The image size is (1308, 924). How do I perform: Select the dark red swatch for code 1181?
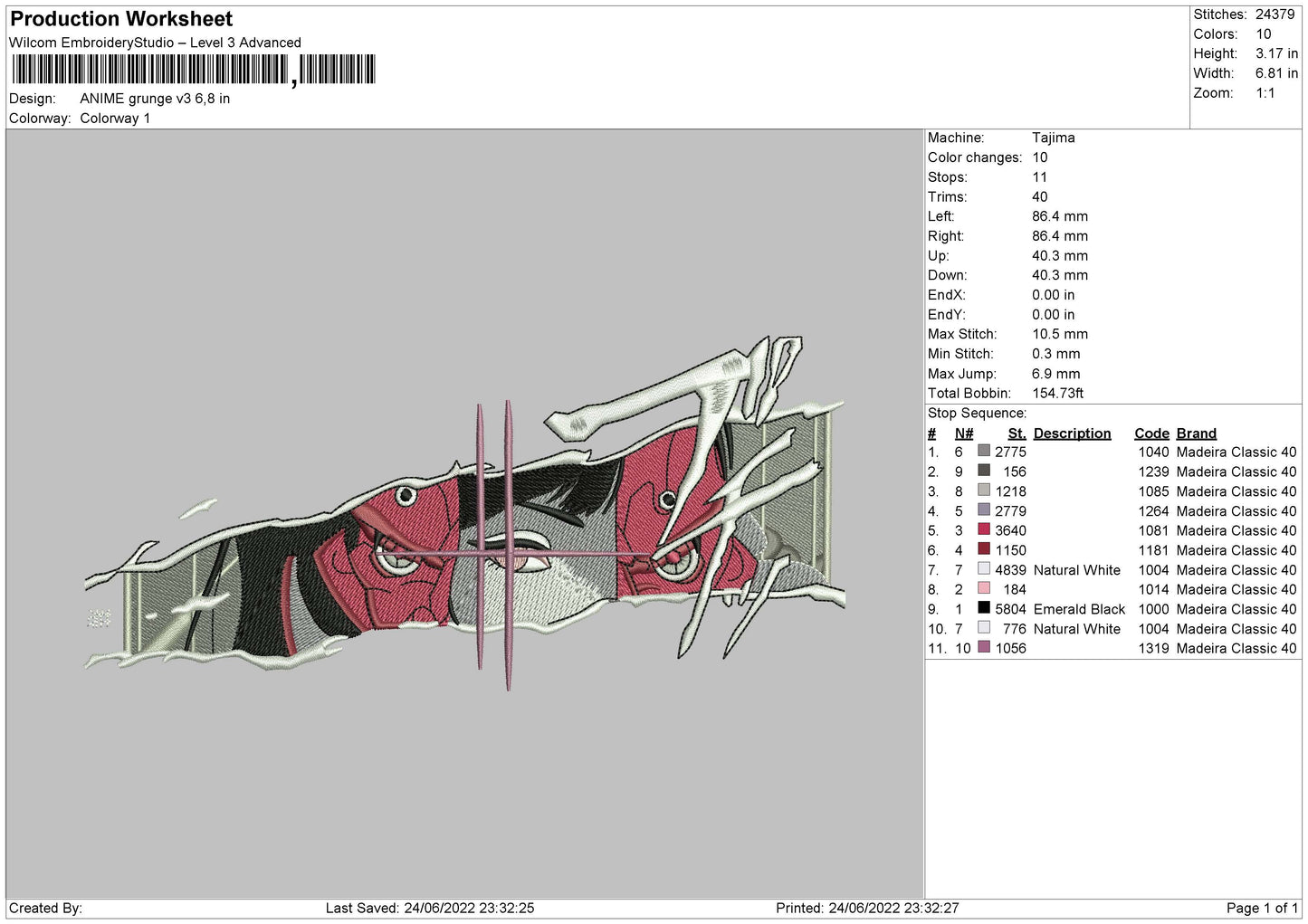pyautogui.click(x=984, y=549)
